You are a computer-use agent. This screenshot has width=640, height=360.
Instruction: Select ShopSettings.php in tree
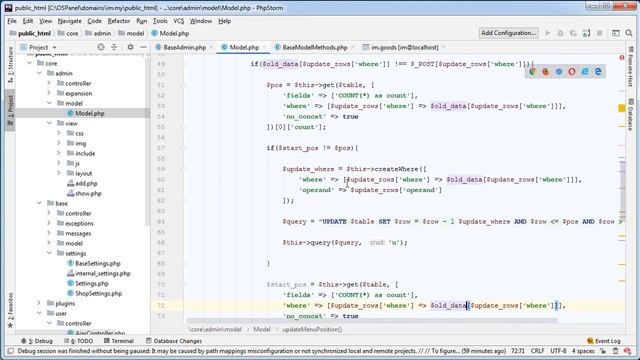98,293
